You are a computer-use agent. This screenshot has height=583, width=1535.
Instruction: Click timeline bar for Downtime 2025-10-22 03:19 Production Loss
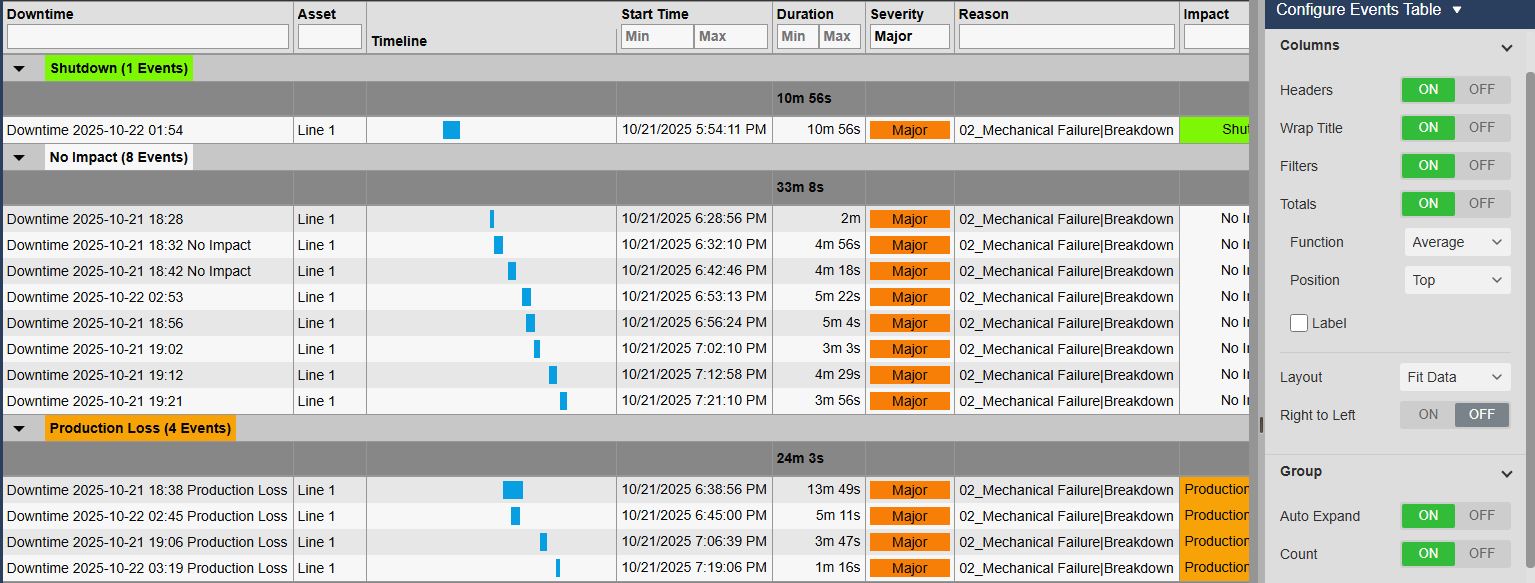[x=558, y=568]
